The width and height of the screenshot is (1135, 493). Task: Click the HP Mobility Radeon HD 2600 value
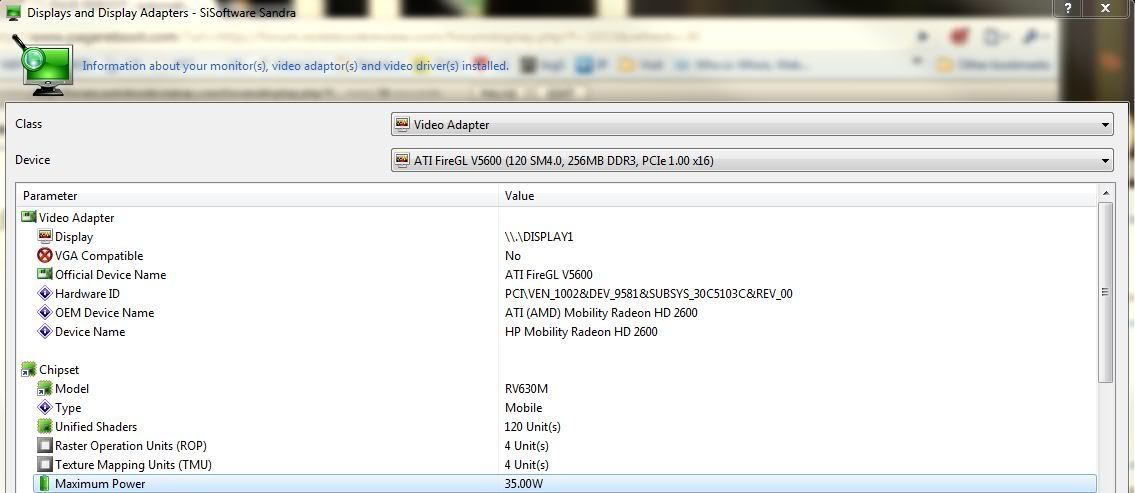click(581, 331)
